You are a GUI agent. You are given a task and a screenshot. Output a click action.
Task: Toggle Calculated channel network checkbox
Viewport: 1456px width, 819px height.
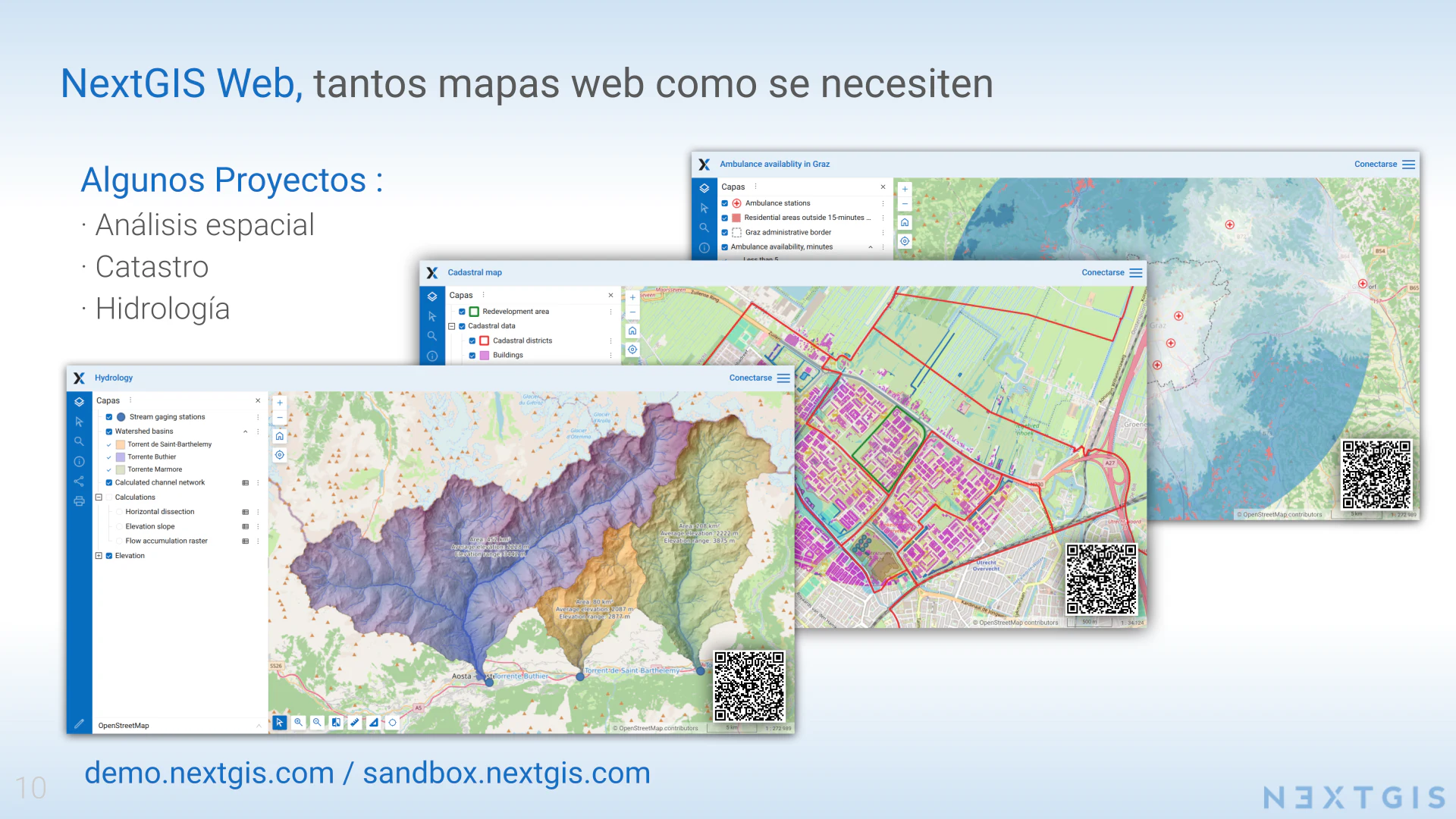pyautogui.click(x=109, y=482)
